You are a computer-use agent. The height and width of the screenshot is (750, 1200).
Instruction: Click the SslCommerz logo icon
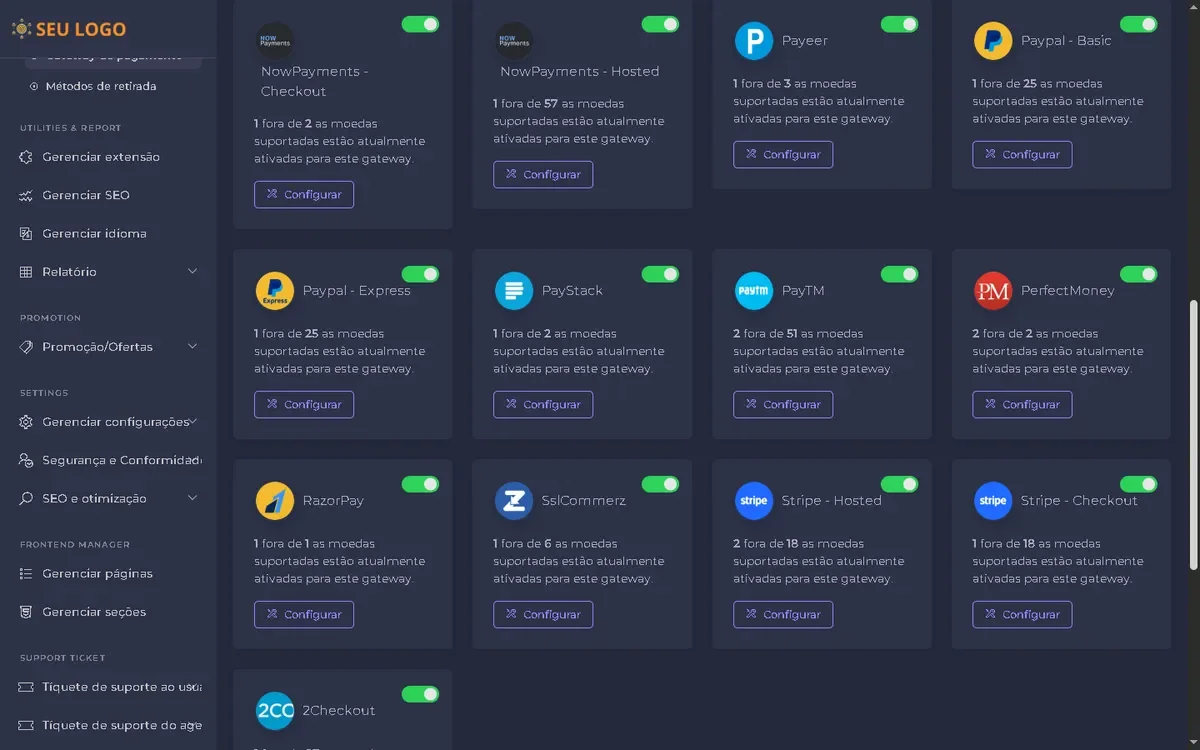coord(514,501)
